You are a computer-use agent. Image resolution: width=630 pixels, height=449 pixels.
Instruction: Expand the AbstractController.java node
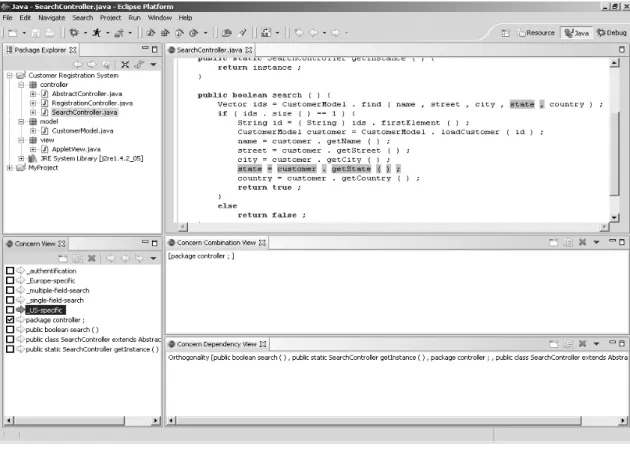pos(33,94)
